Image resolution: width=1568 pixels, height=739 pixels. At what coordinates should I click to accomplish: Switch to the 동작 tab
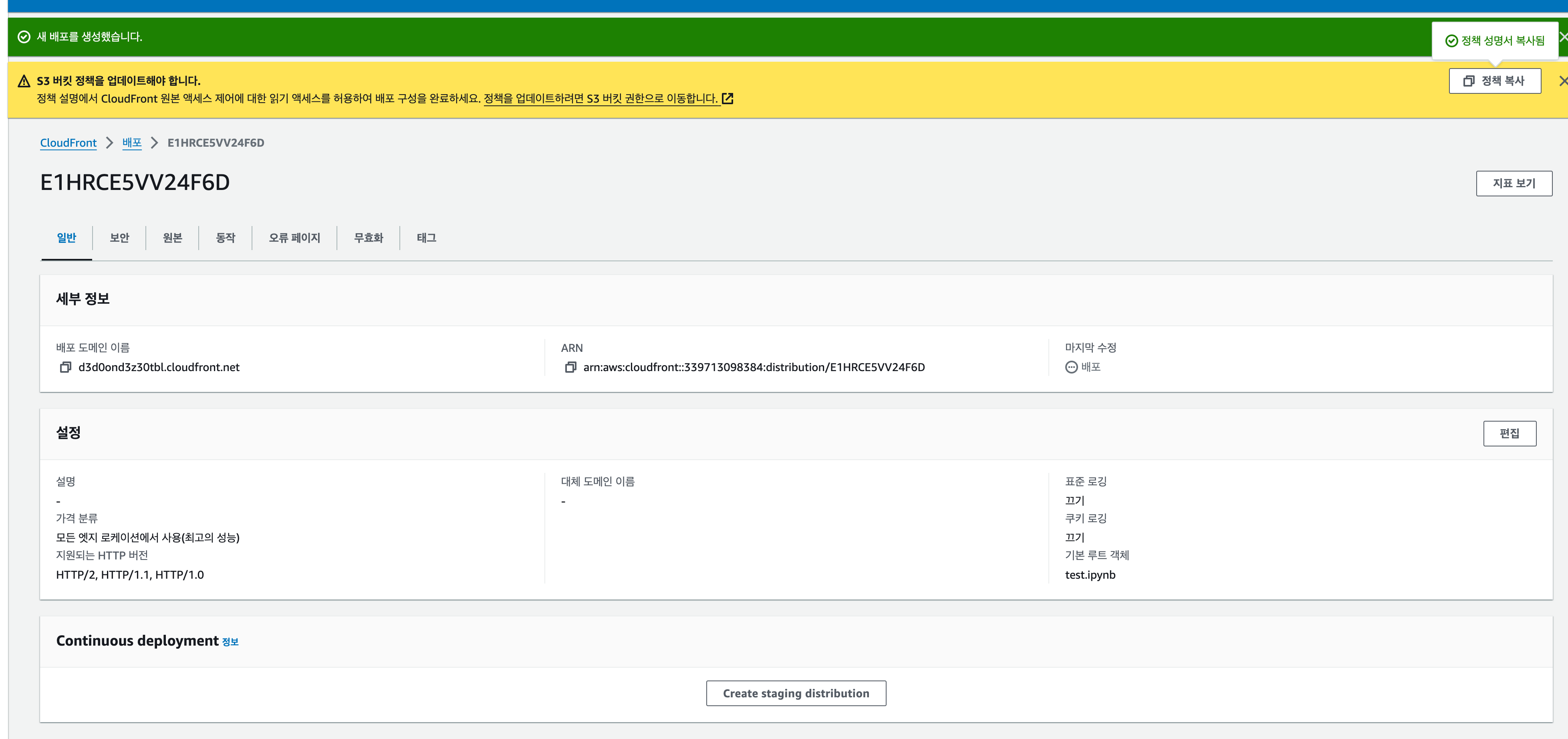(x=225, y=238)
